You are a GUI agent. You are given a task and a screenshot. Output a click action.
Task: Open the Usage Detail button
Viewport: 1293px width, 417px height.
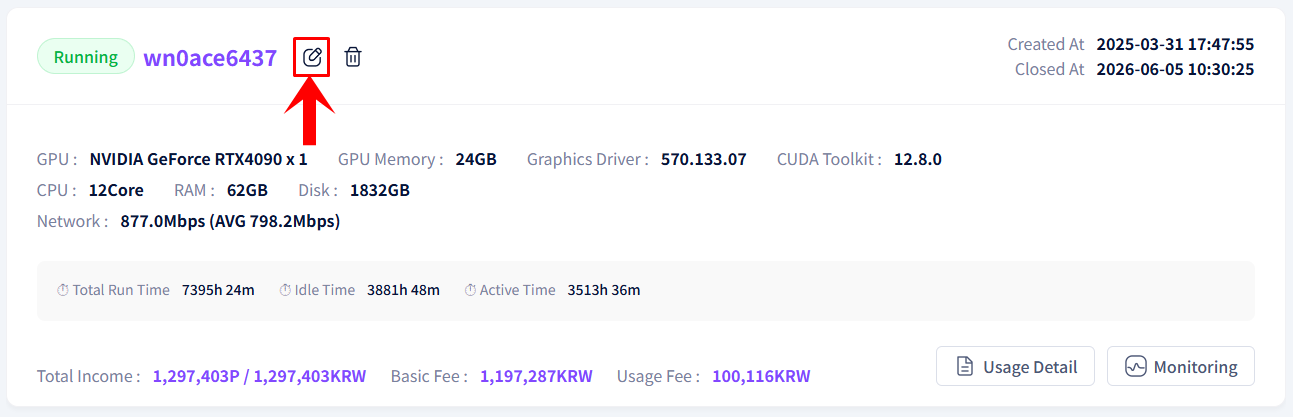coord(1015,366)
